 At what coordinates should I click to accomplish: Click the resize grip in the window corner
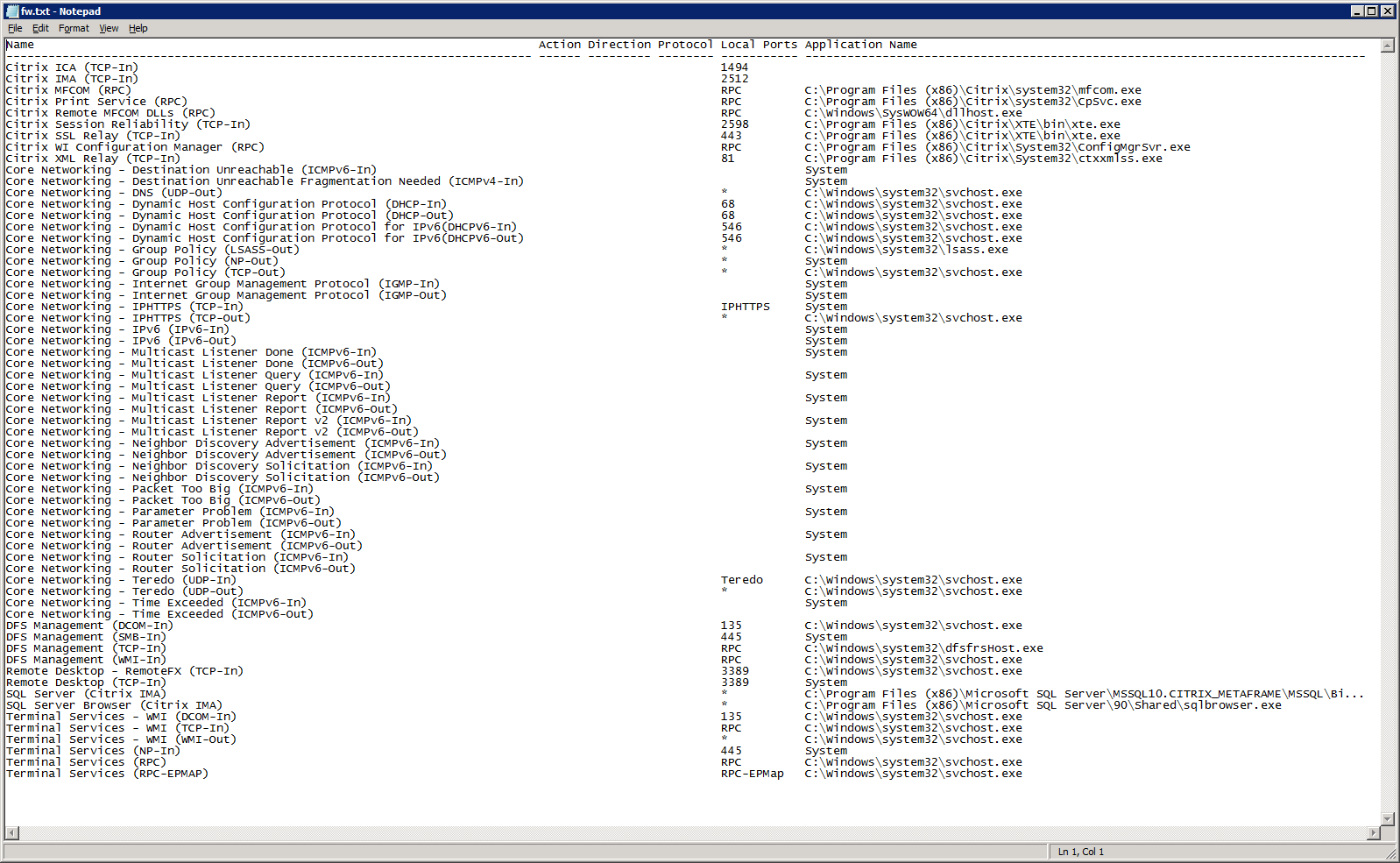click(x=1391, y=853)
